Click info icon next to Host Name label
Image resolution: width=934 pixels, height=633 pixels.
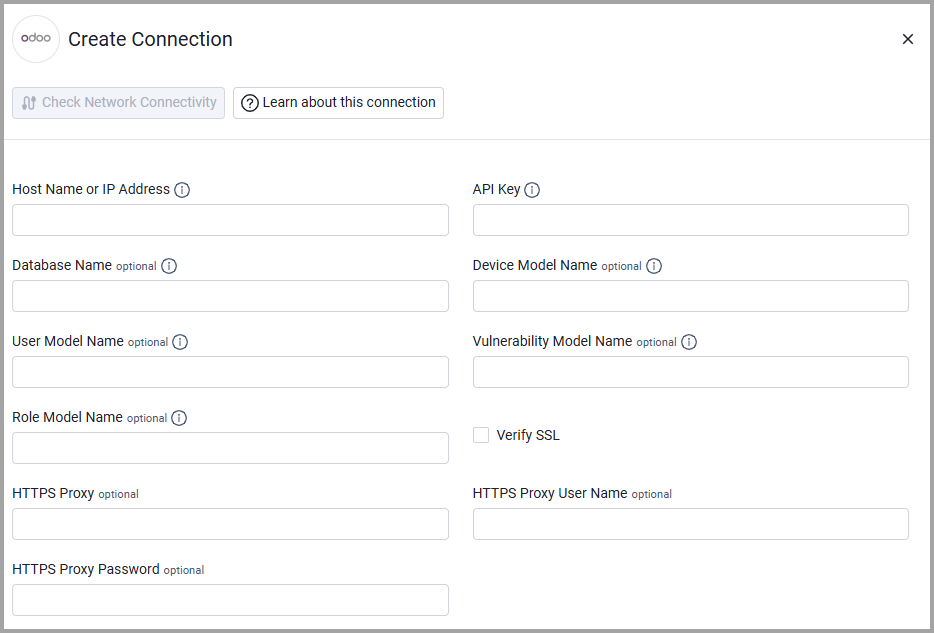[182, 190]
